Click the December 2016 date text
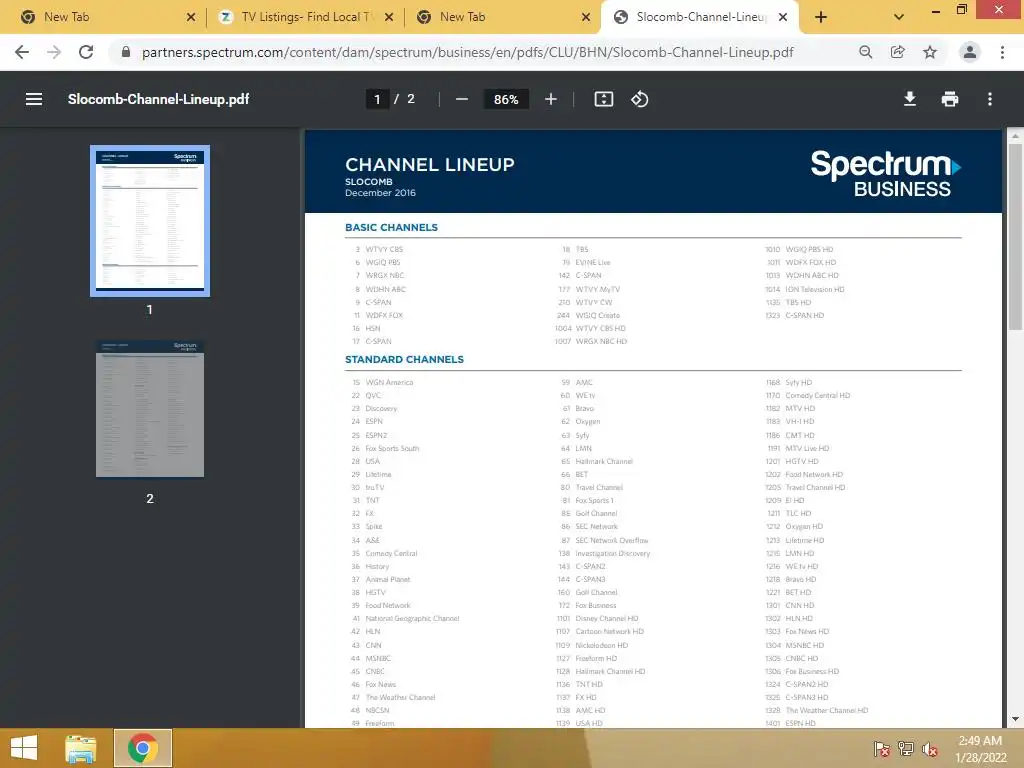 click(380, 193)
